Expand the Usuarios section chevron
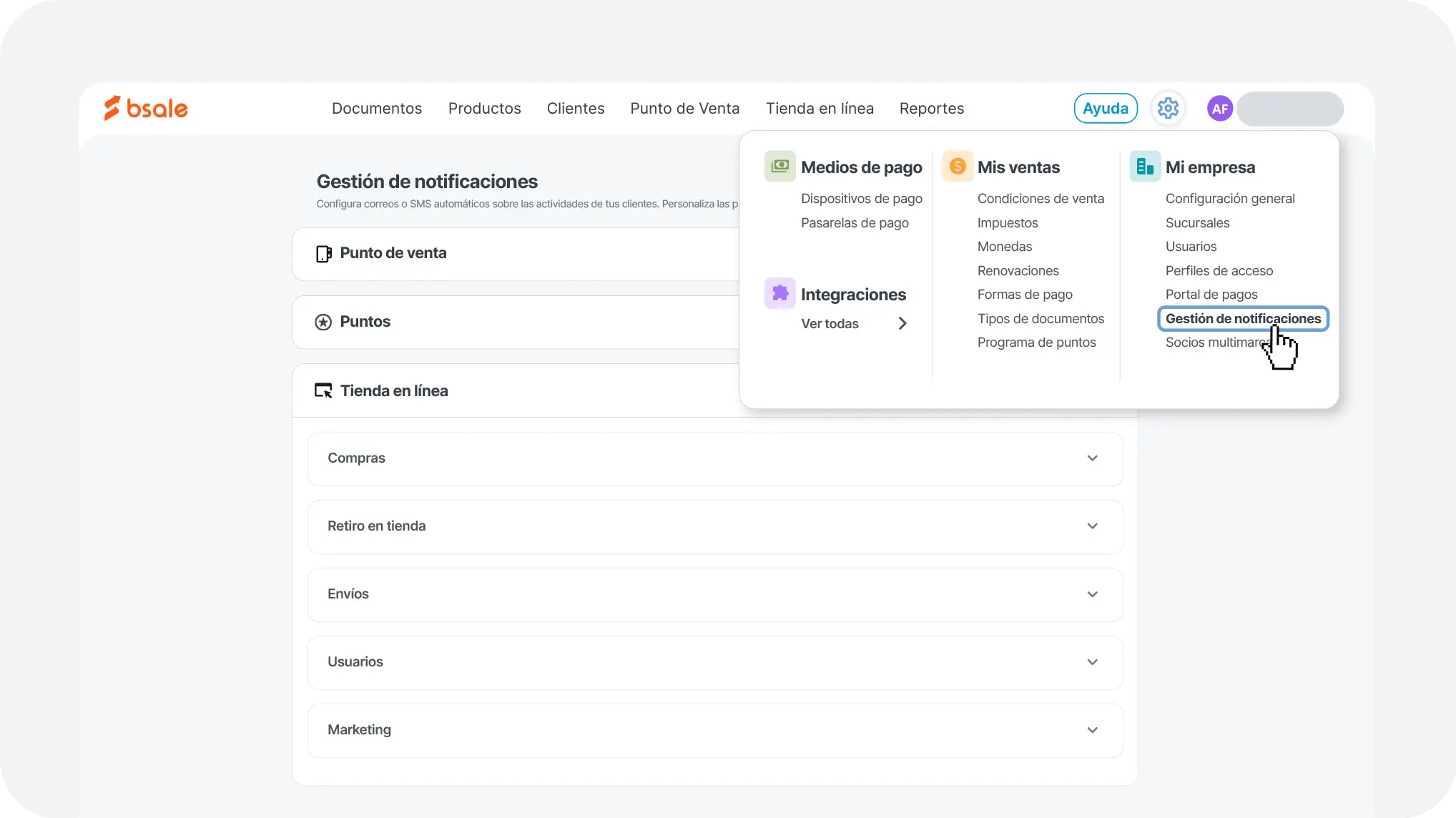This screenshot has width=1456, height=818. tap(1092, 662)
